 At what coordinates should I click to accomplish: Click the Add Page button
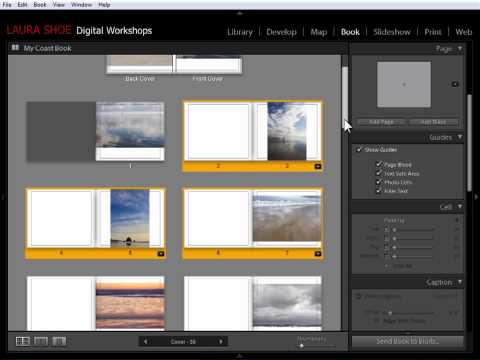pos(381,122)
